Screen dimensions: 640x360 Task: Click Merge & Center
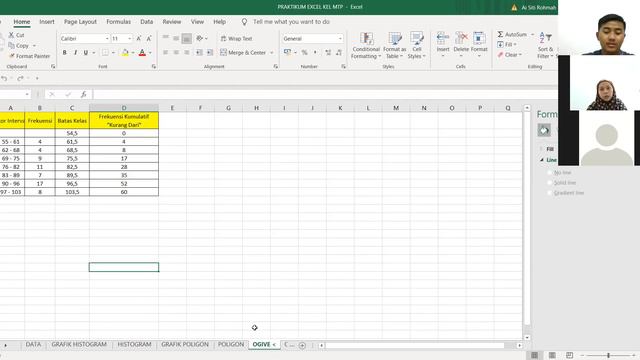pos(243,53)
